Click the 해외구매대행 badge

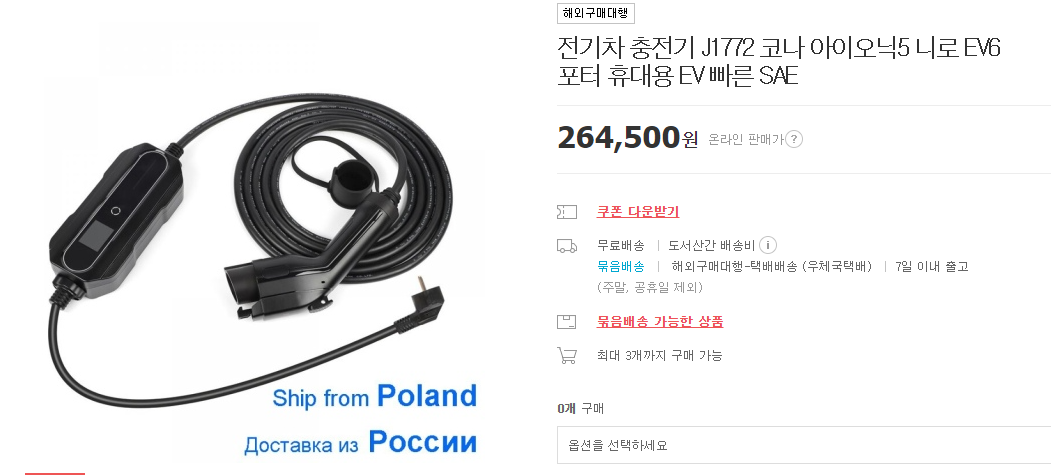pyautogui.click(x=595, y=13)
